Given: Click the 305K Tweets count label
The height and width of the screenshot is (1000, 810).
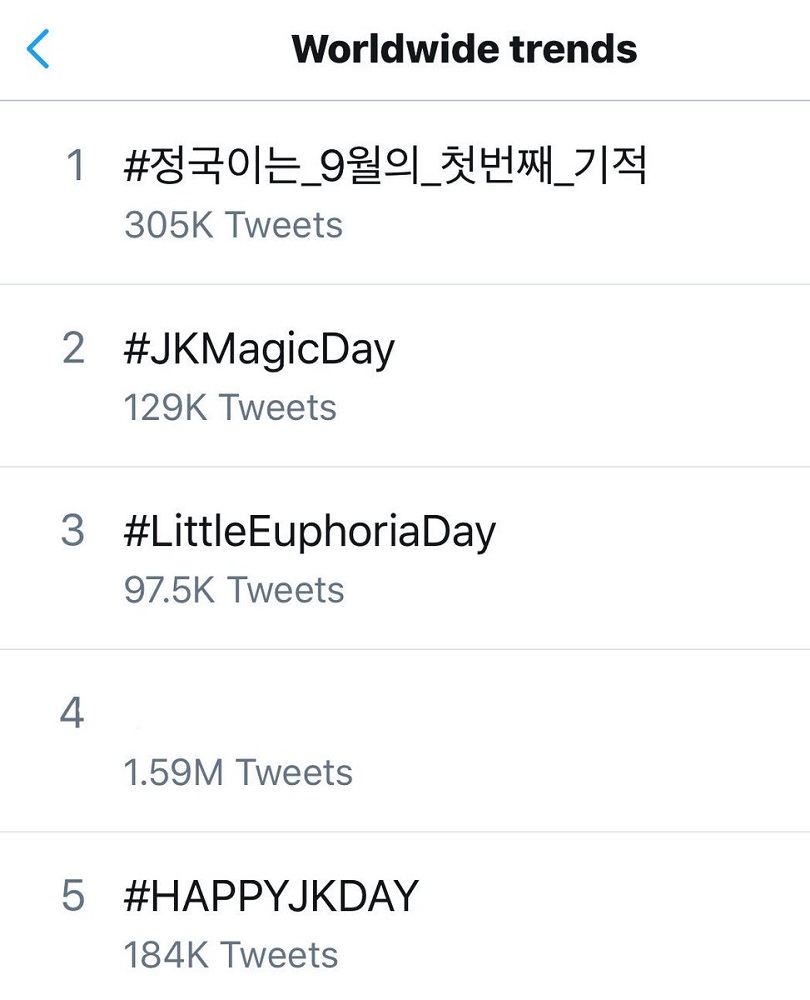Looking at the screenshot, I should click(x=232, y=224).
